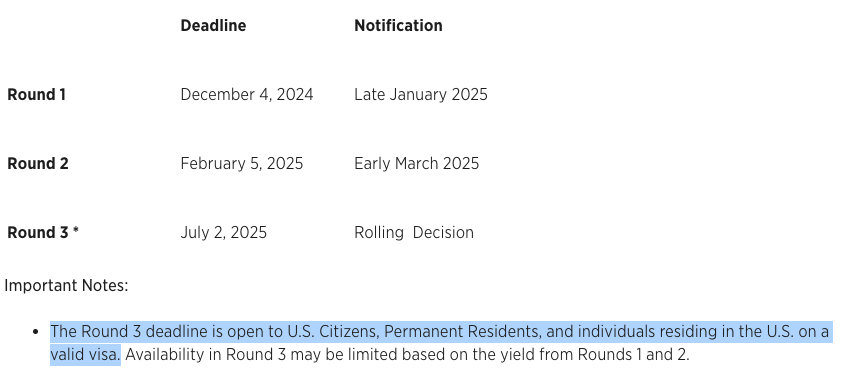Click the words 'Permanent Residents' in note
This screenshot has width=841, height=386.
click(x=463, y=332)
